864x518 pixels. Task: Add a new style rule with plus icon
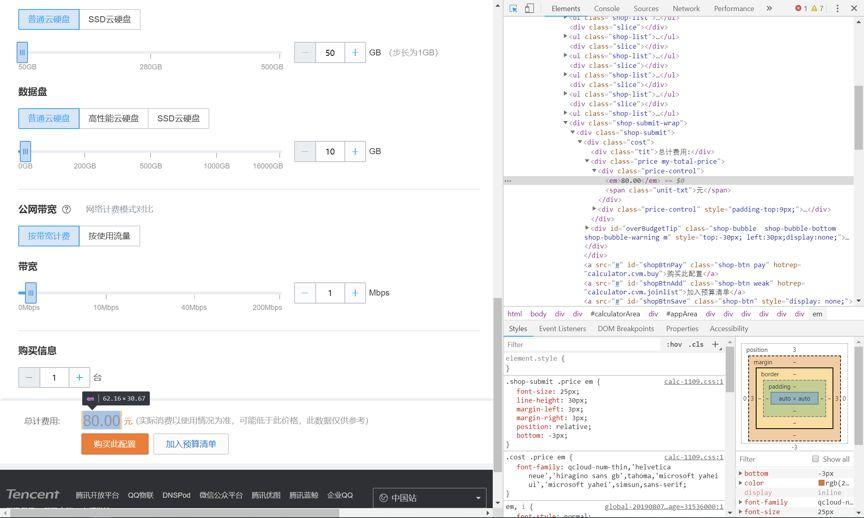(715, 344)
